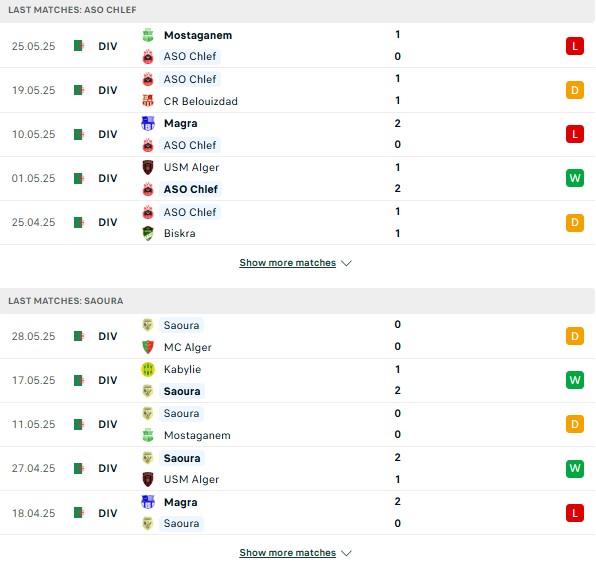Image resolution: width=596 pixels, height=572 pixels.
Task: Click the green W badge for USM Alger vs ASO Chlef
Action: click(x=575, y=178)
